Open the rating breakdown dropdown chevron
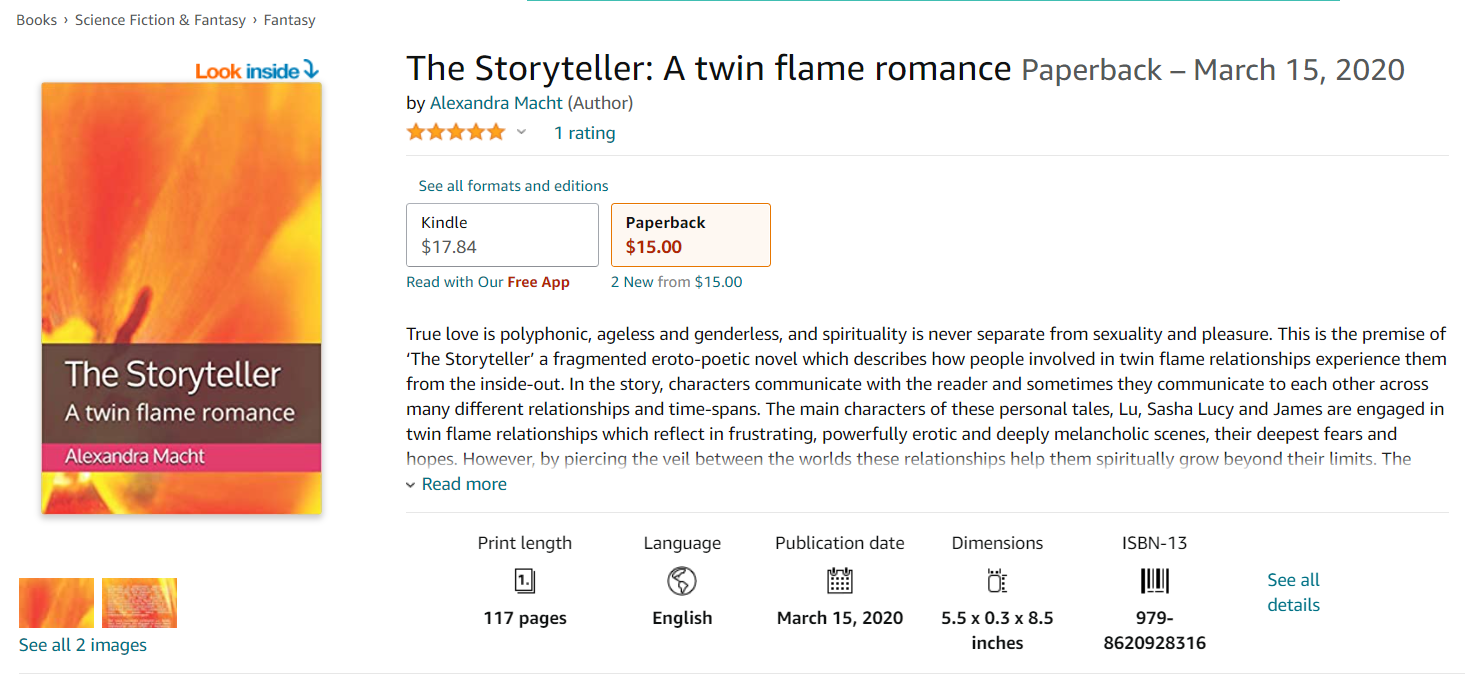1465x688 pixels. tap(521, 132)
